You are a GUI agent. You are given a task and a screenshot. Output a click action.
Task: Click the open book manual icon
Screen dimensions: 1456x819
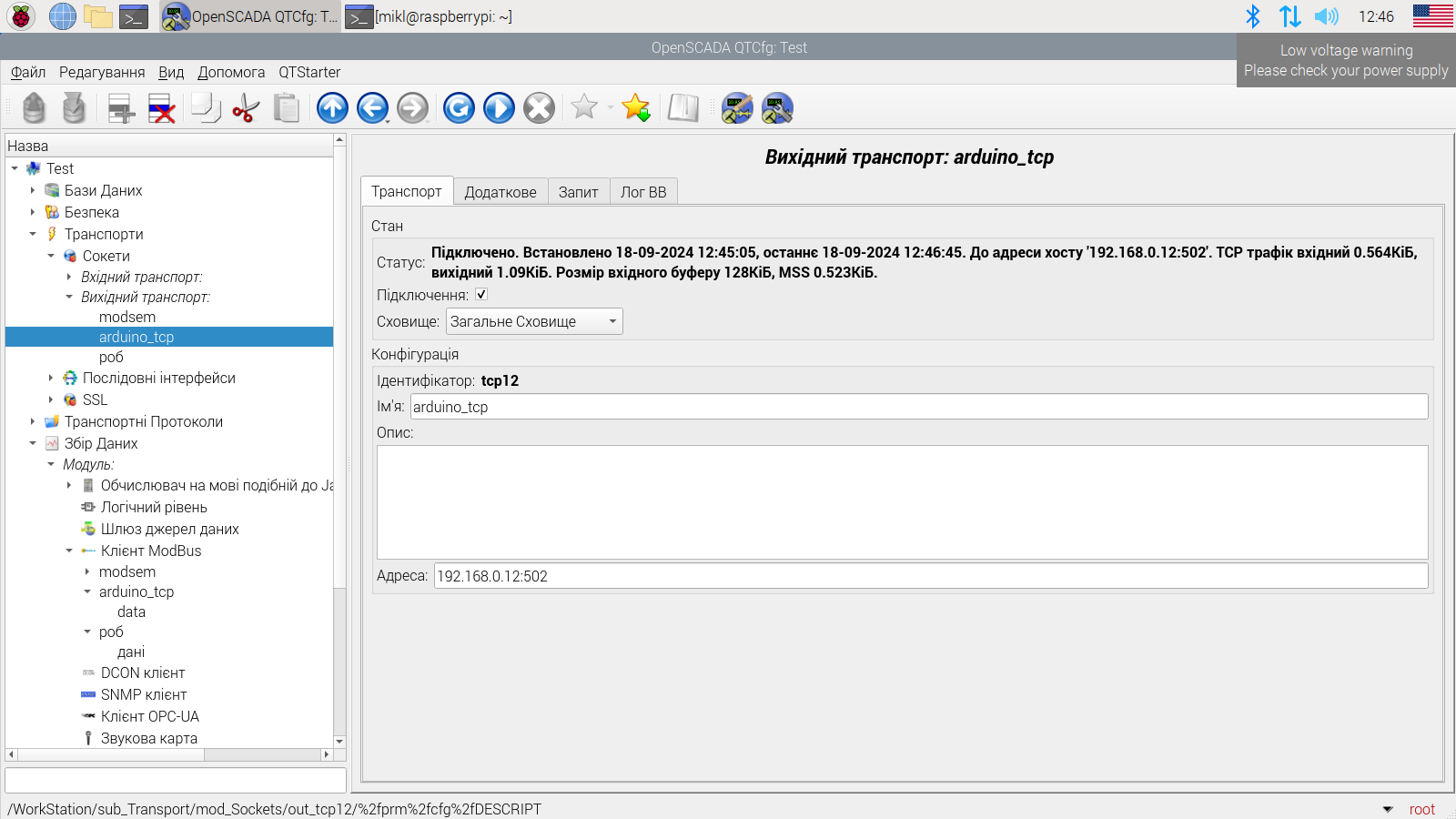point(682,108)
